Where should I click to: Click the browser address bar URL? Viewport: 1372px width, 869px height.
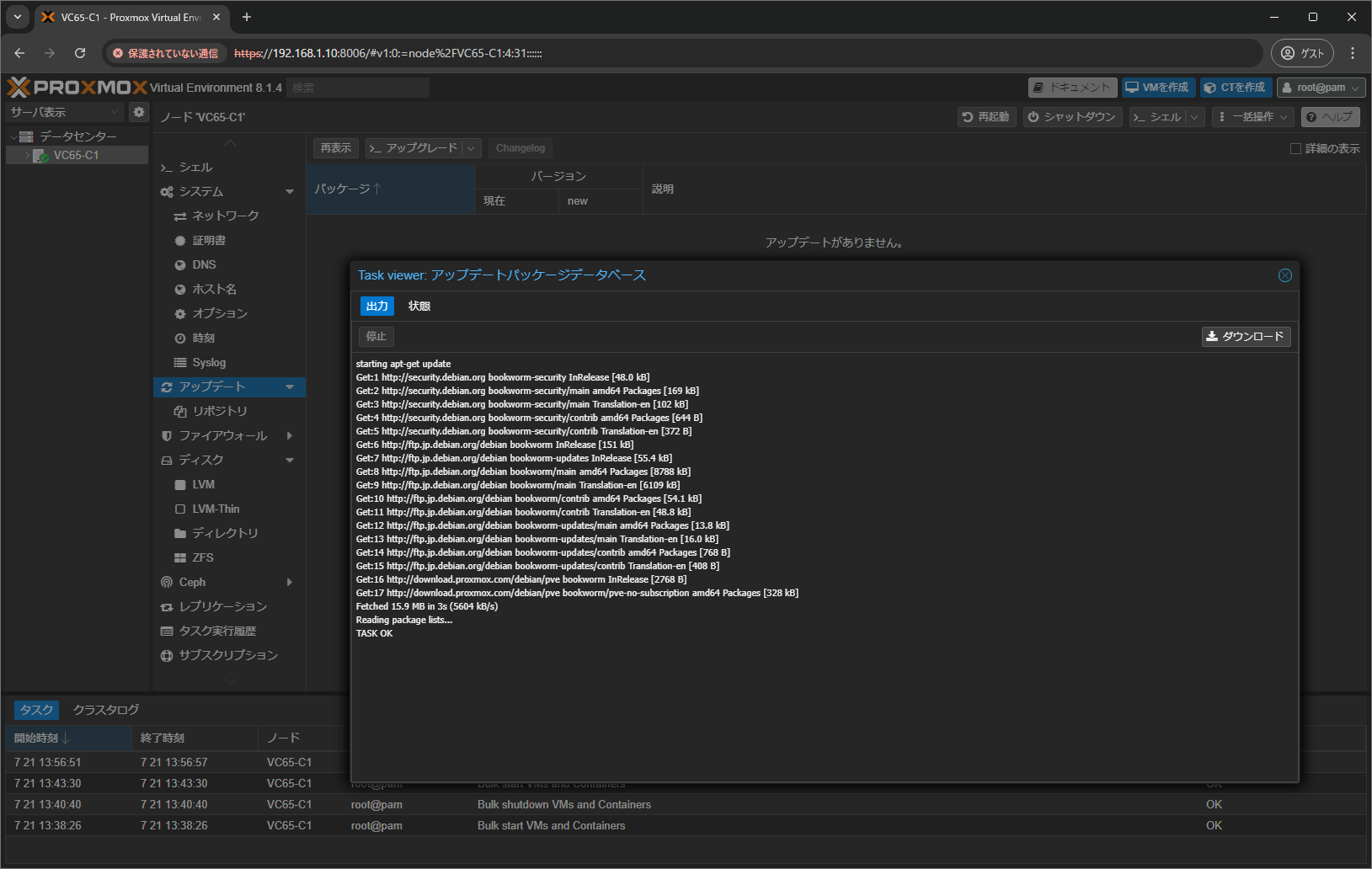click(387, 53)
